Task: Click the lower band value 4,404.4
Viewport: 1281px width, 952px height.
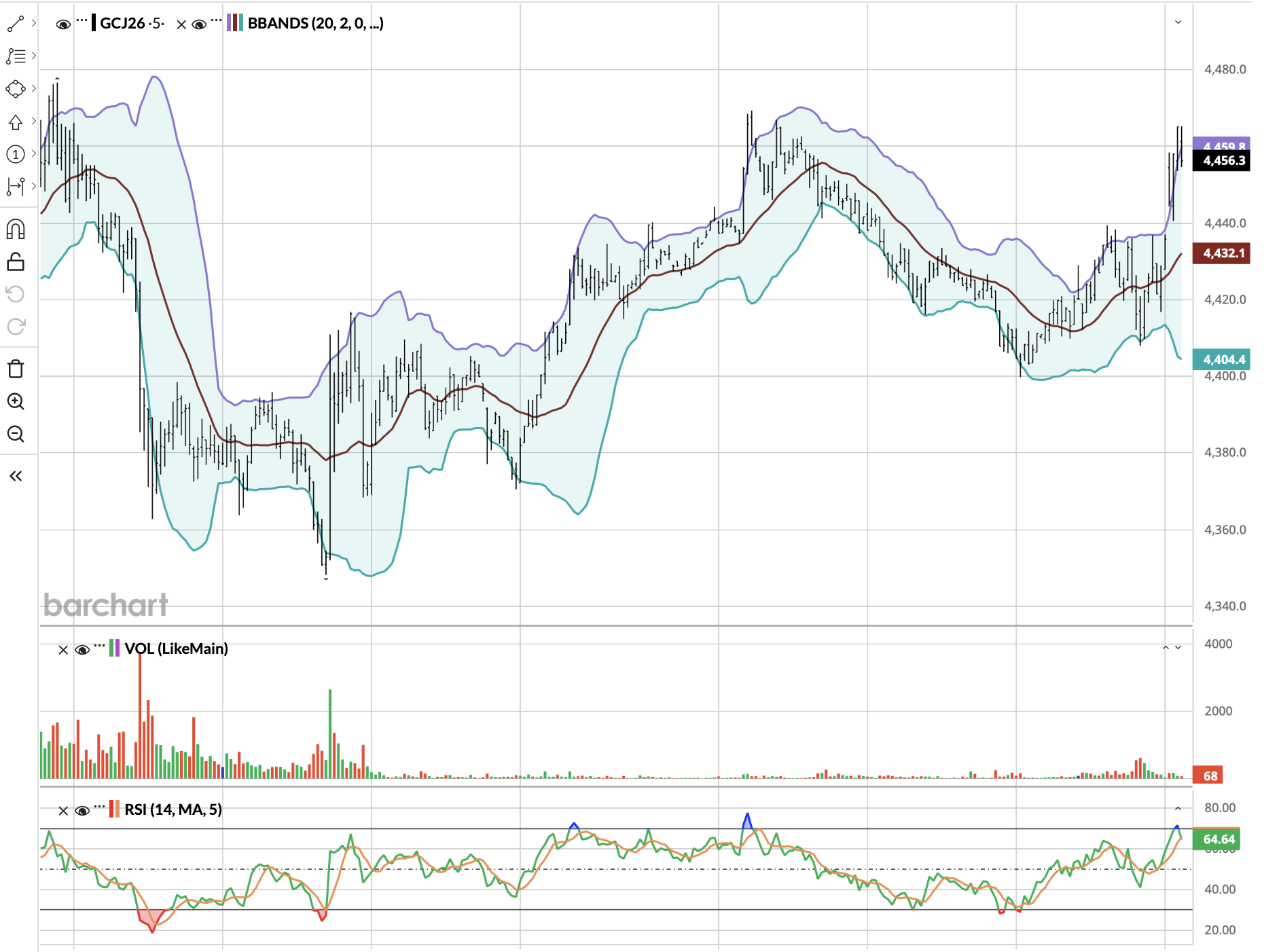Action: click(x=1222, y=360)
